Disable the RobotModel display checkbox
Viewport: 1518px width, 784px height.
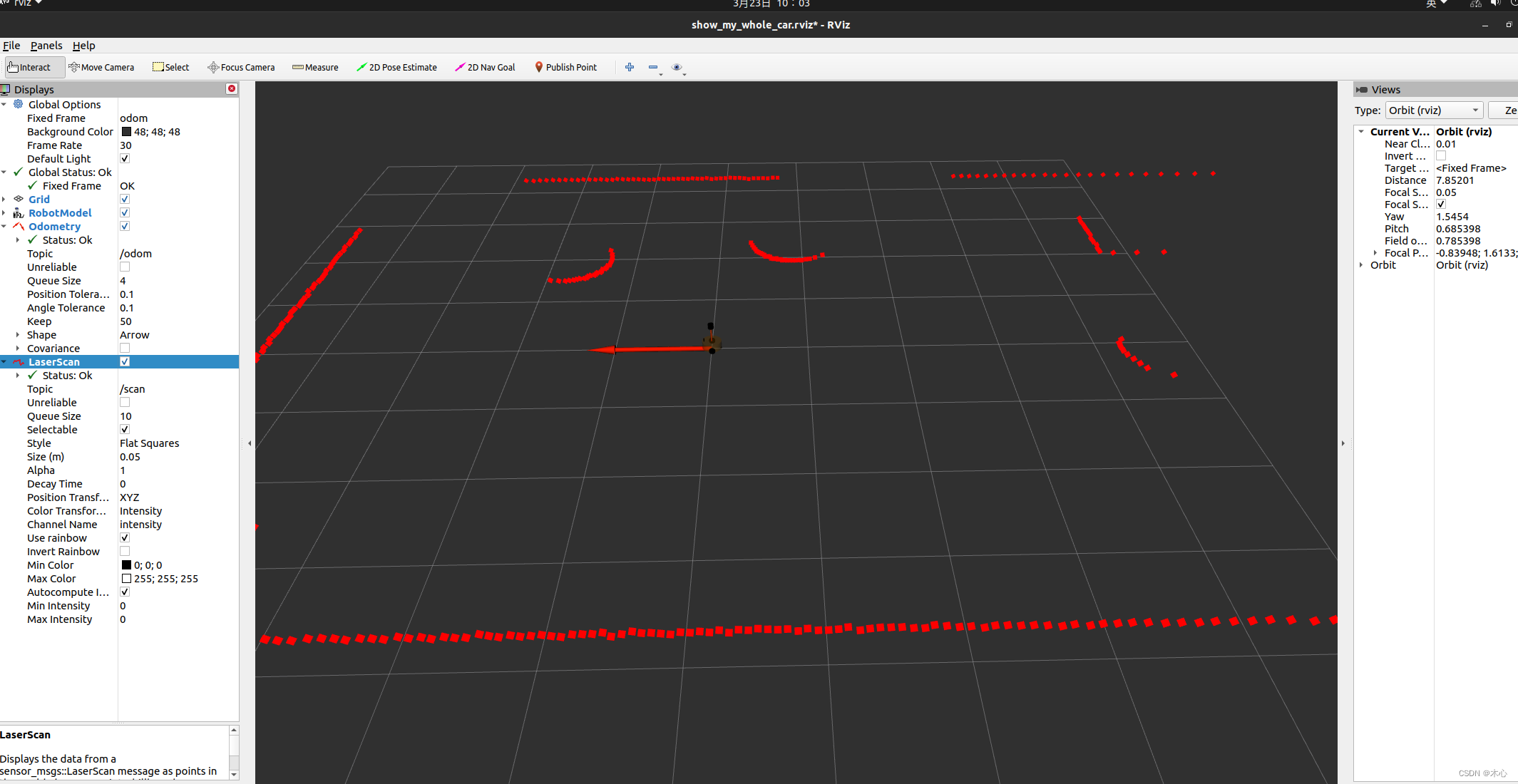point(125,213)
